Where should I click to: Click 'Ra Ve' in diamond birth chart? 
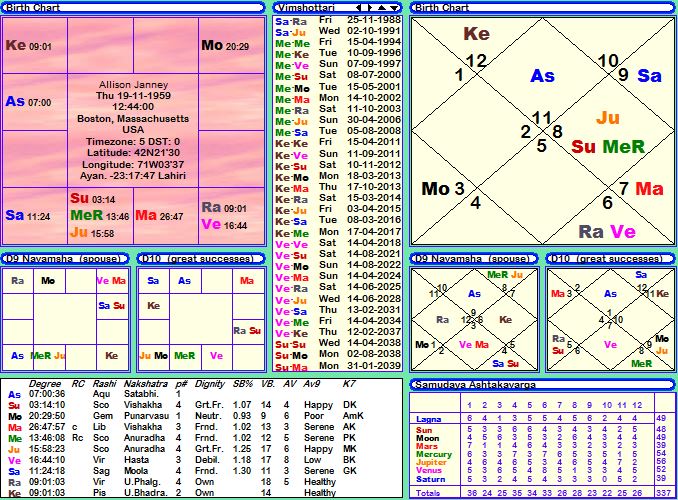[607, 232]
